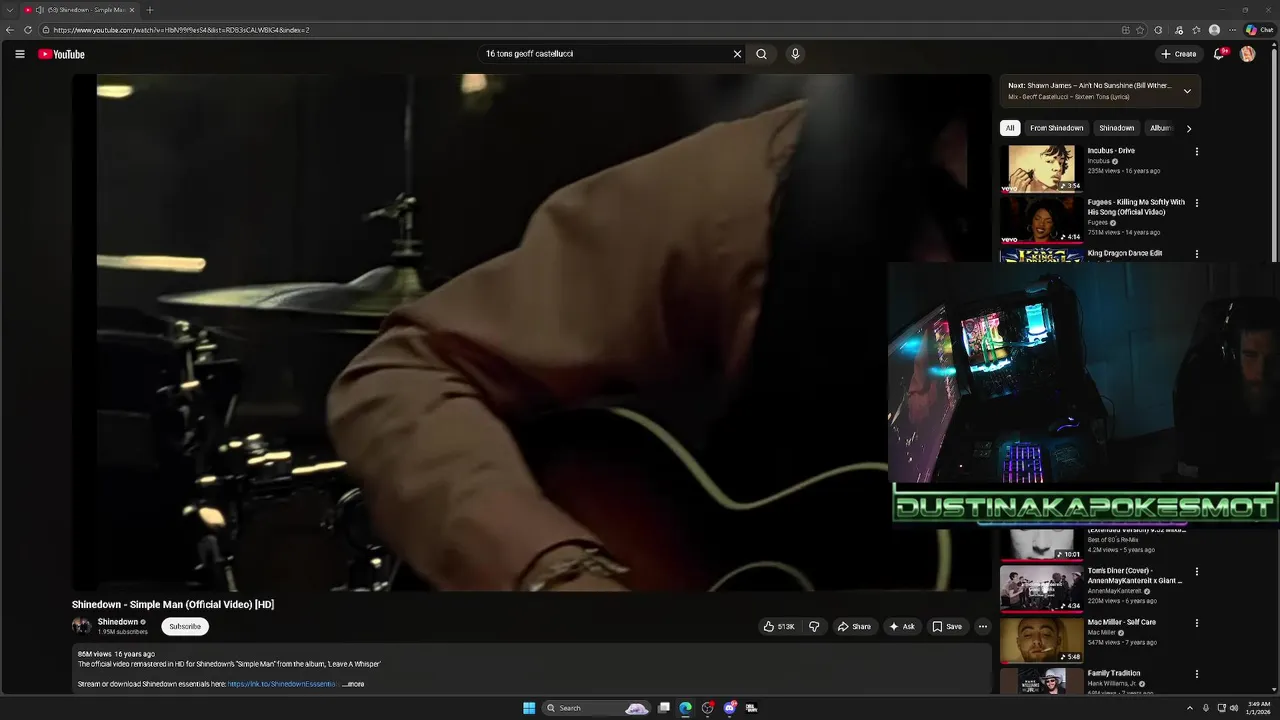Open Fugees Killing Me Softly thumbnail
1280x720 pixels.
click(x=1041, y=220)
